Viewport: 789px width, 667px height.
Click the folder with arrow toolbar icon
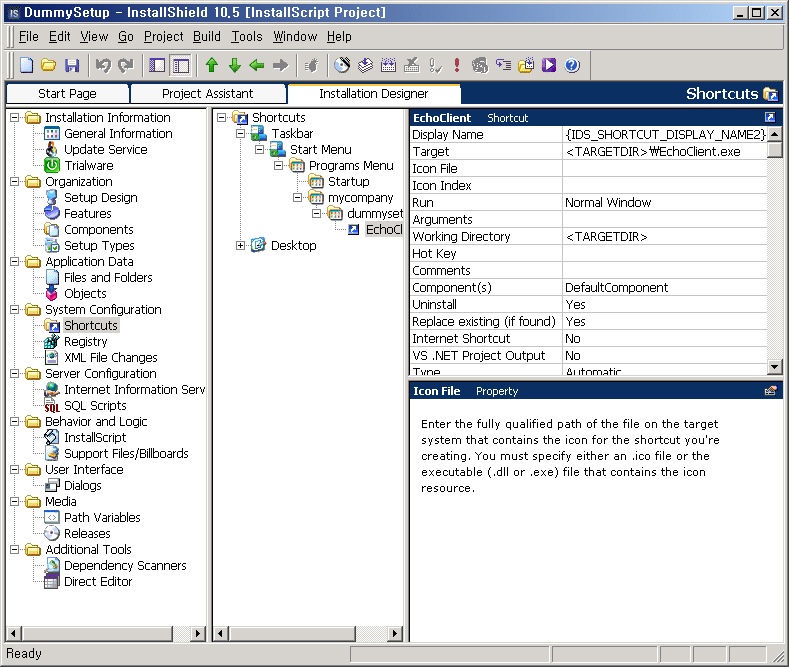526,65
